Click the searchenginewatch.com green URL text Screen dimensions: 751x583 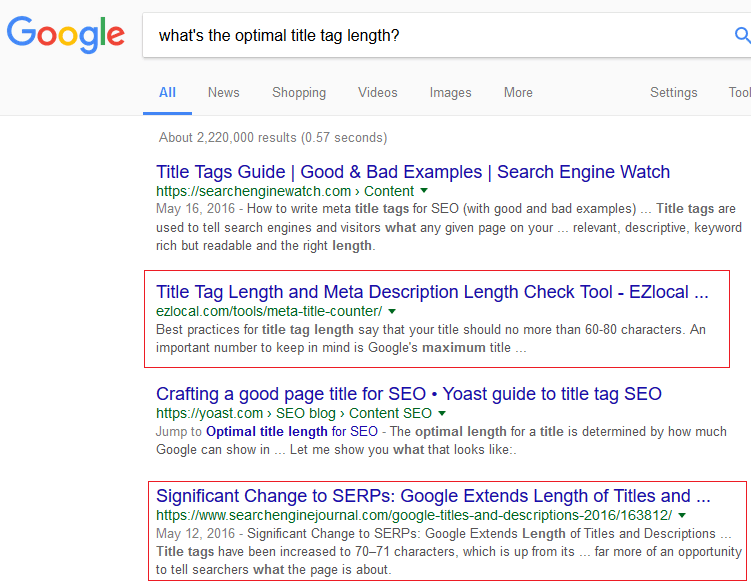[285, 191]
